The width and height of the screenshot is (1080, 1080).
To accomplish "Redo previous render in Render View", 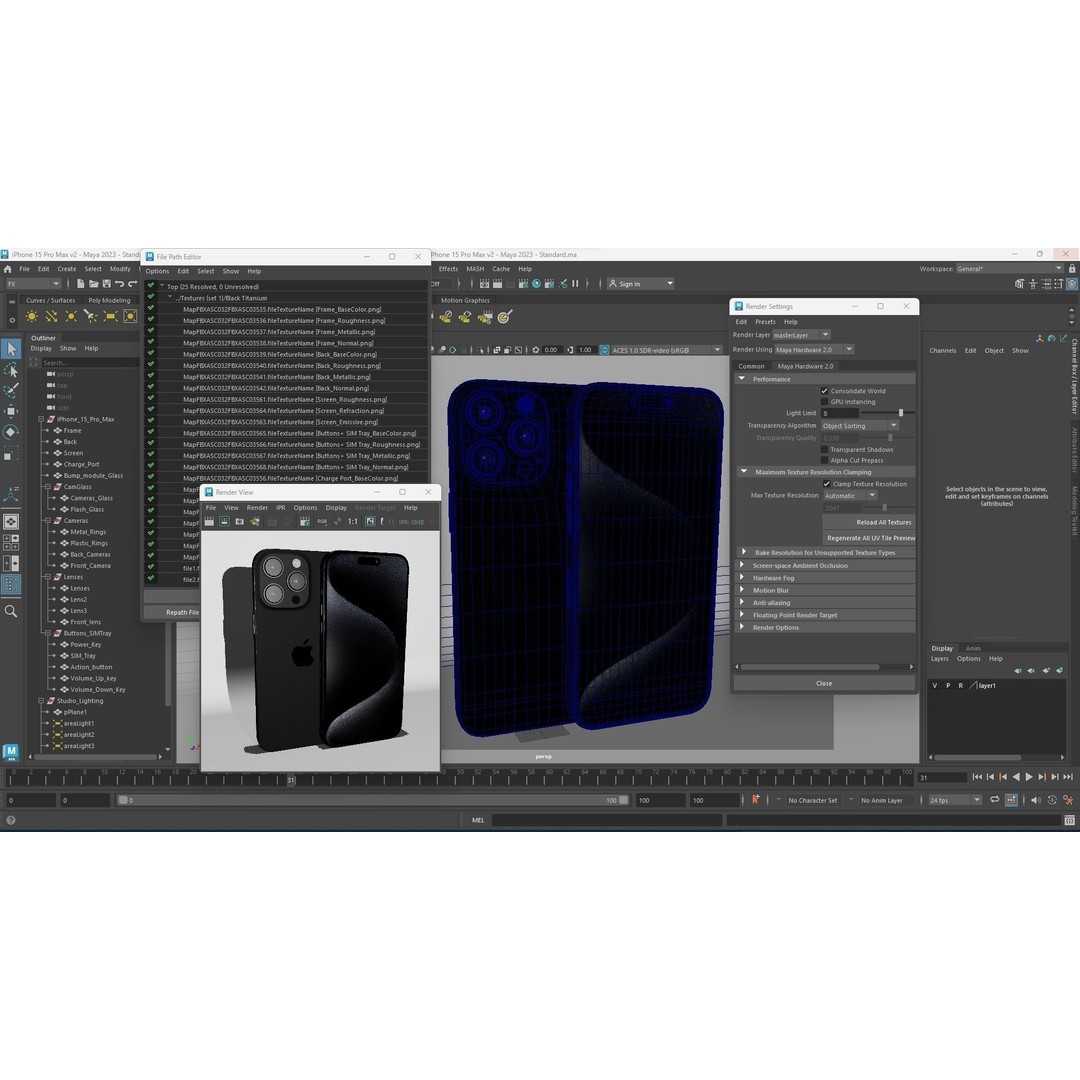I will point(209,521).
